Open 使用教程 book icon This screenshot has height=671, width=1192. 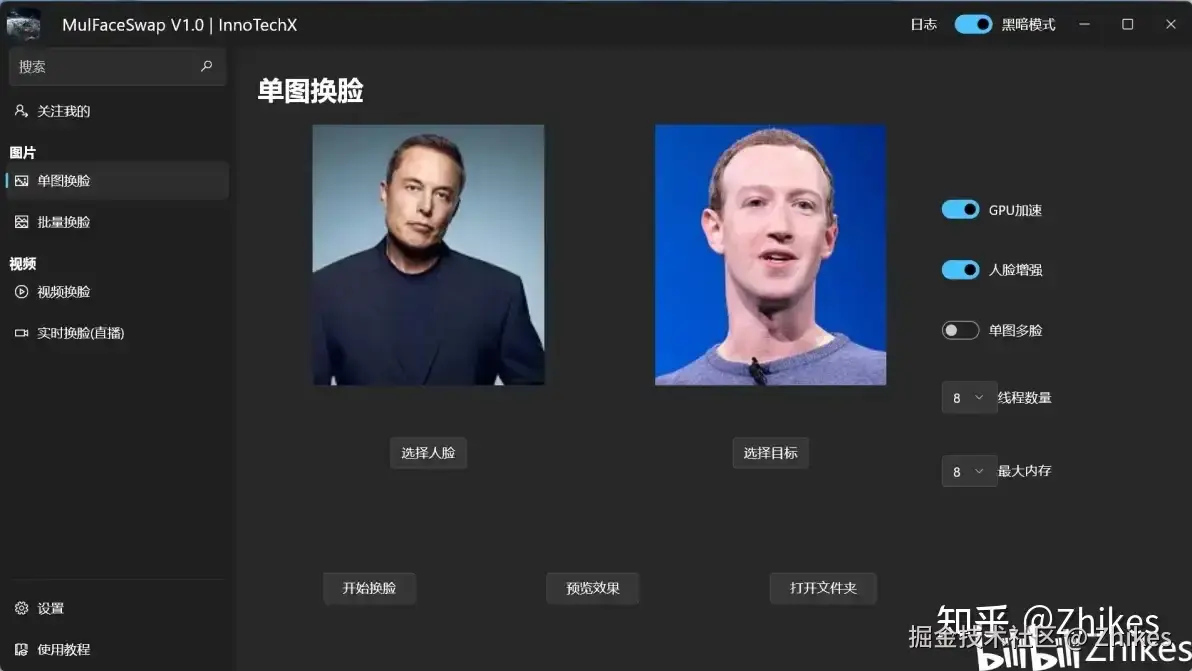pos(21,649)
